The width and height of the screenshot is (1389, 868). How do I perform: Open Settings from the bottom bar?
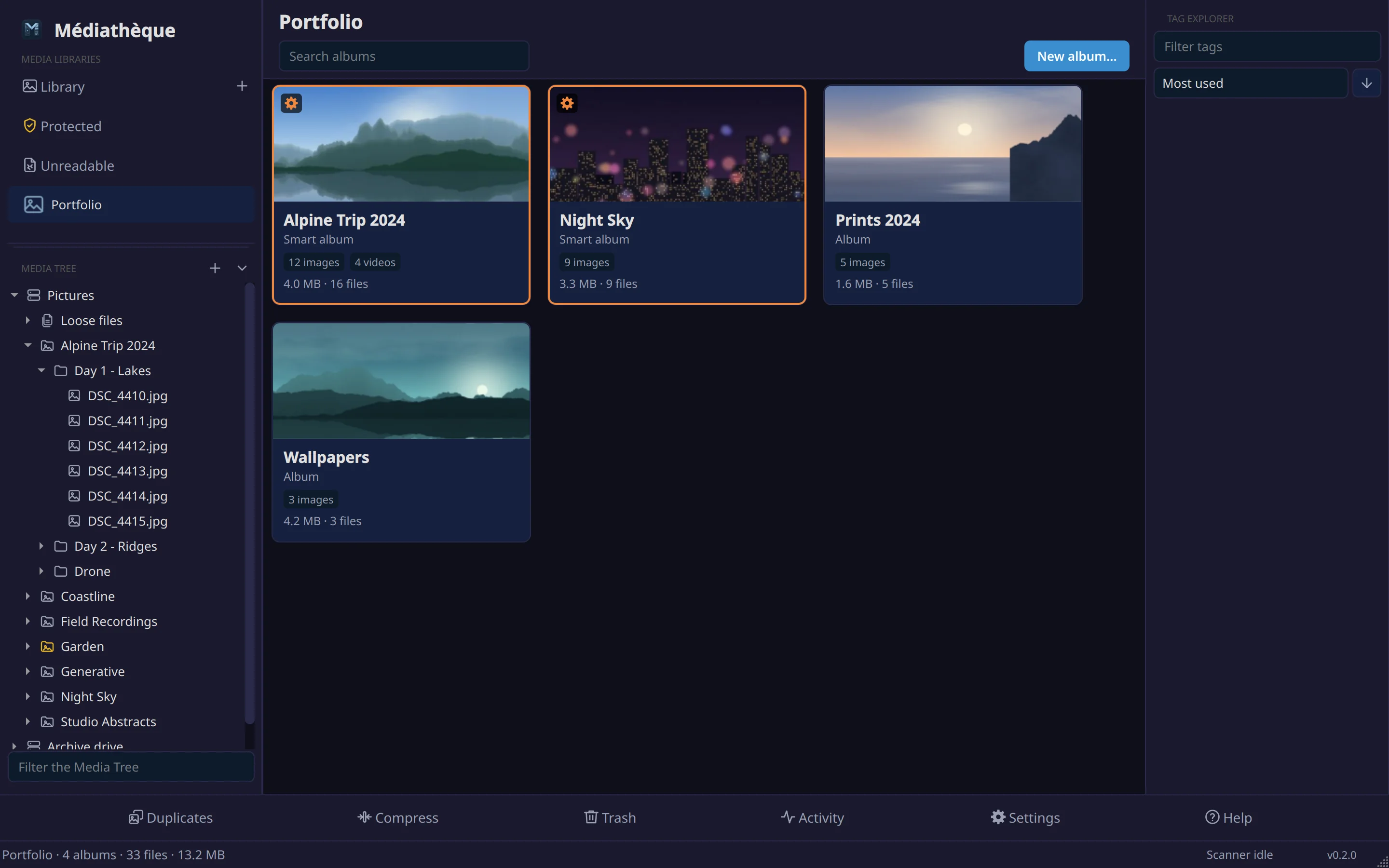pyautogui.click(x=1025, y=817)
